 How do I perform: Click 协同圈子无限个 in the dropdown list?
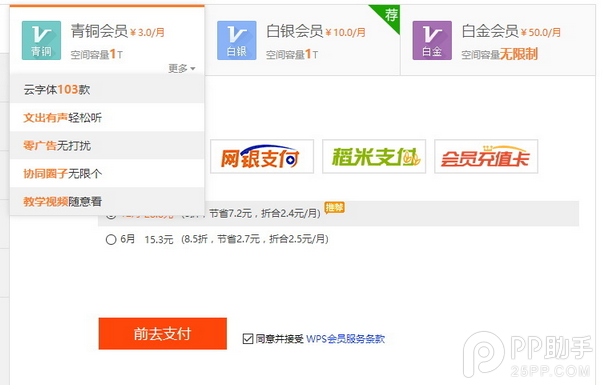tap(107, 173)
